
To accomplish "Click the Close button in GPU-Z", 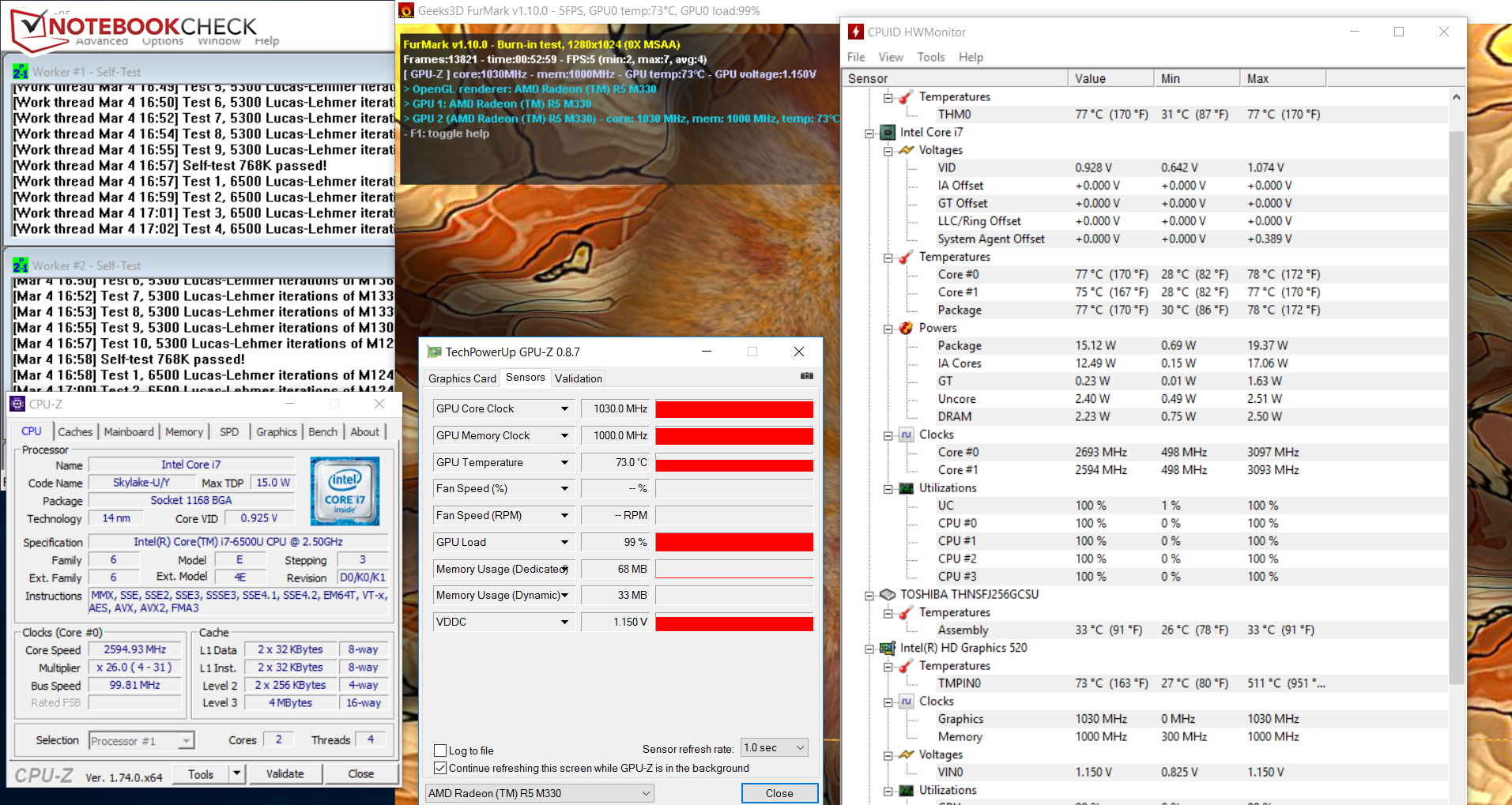I will (779, 793).
